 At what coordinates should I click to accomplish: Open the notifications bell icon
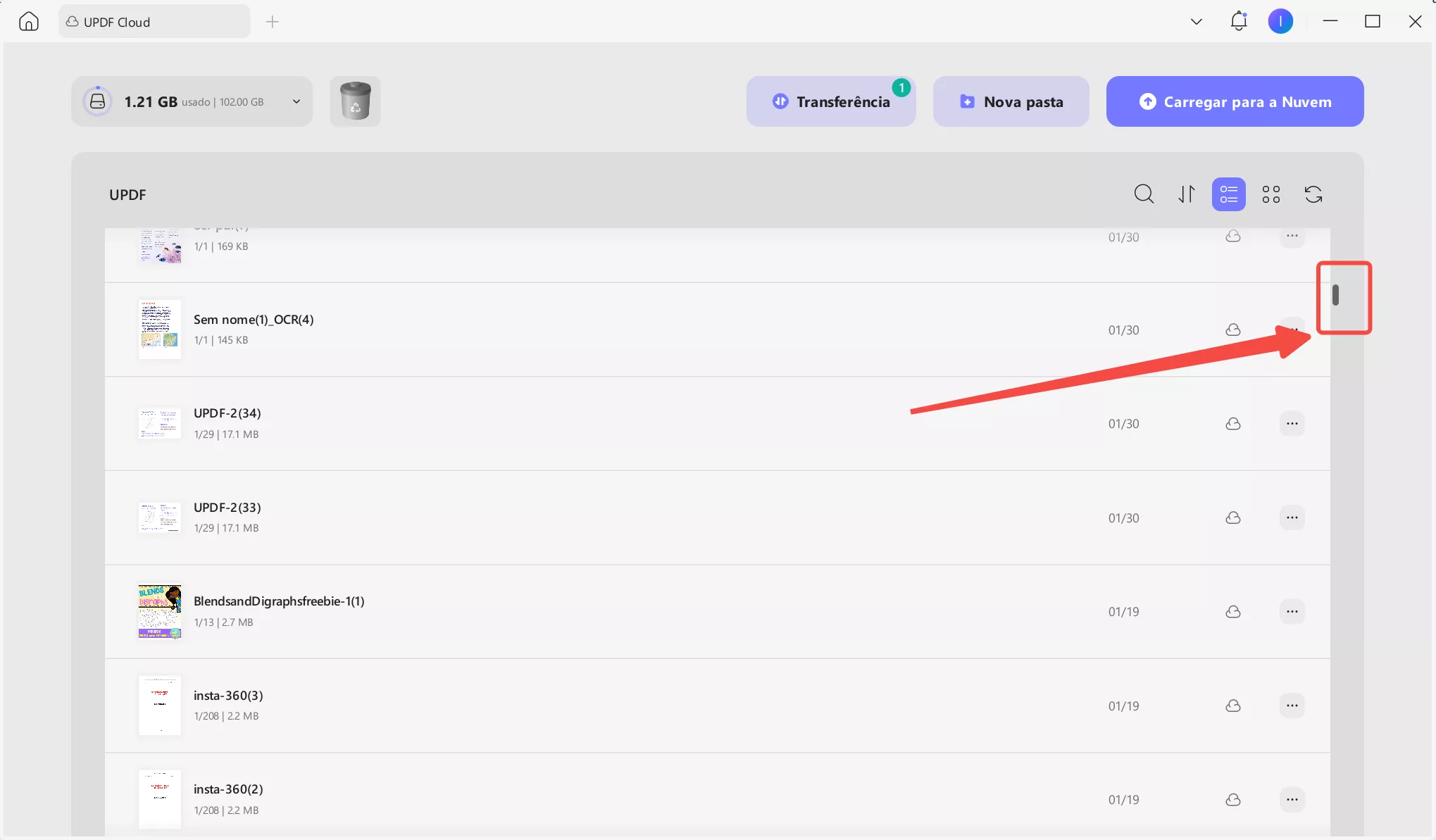click(1238, 21)
